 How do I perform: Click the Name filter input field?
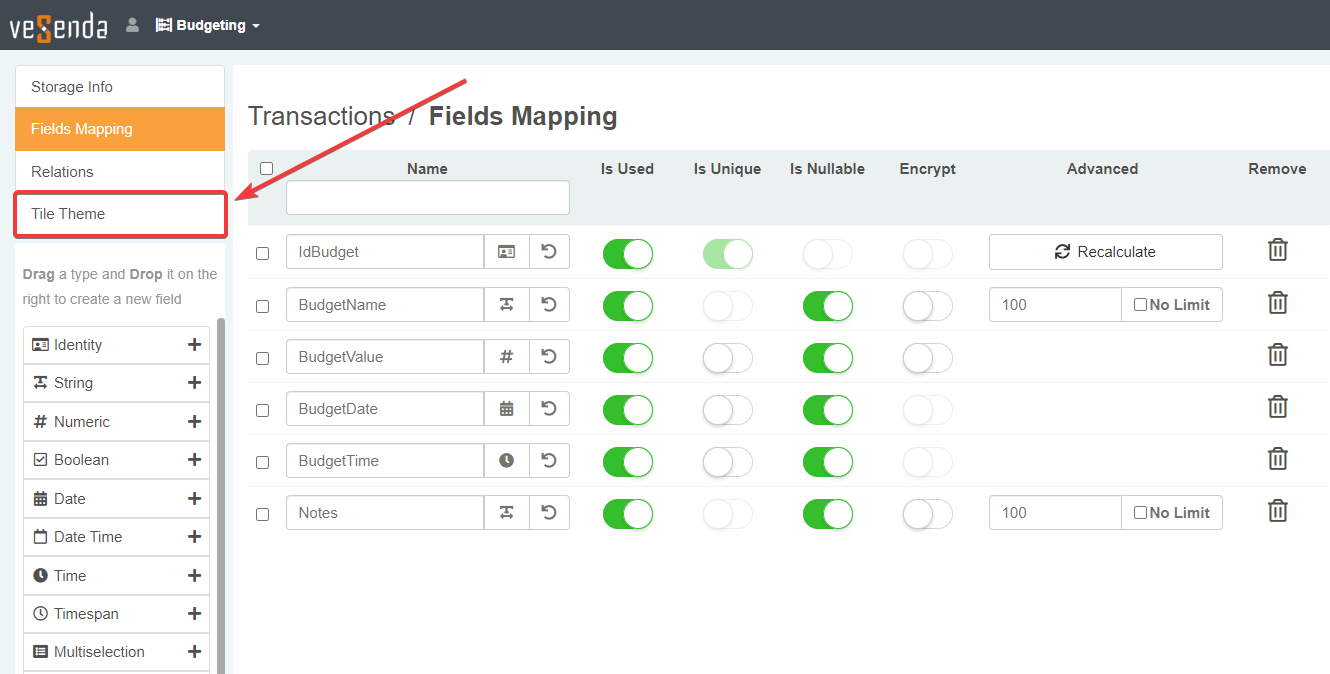coord(427,198)
